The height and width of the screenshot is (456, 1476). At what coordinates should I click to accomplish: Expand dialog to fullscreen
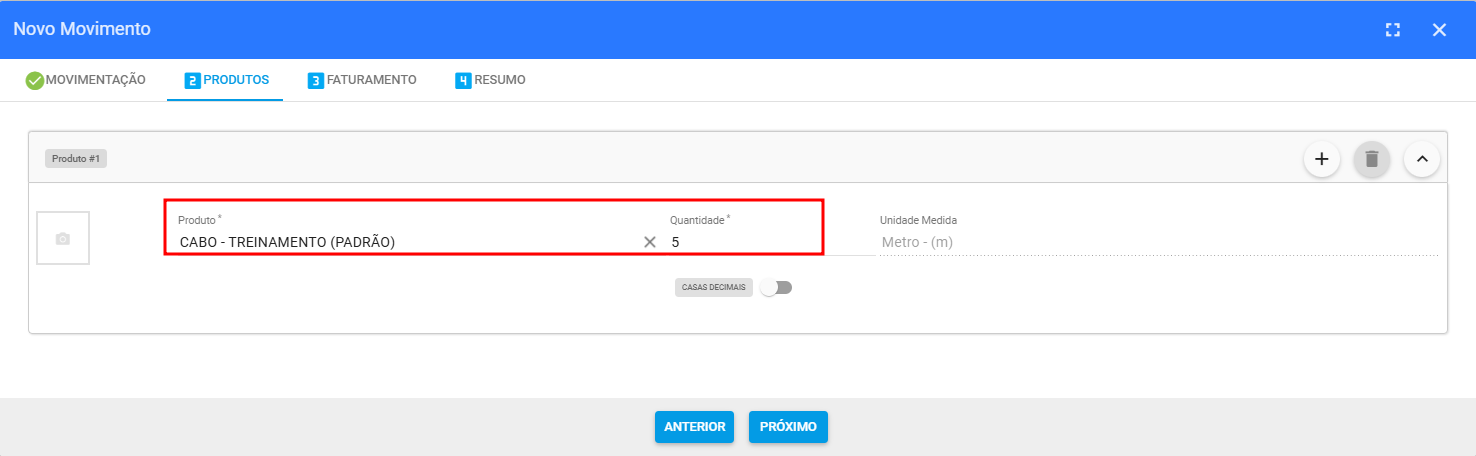(1393, 30)
